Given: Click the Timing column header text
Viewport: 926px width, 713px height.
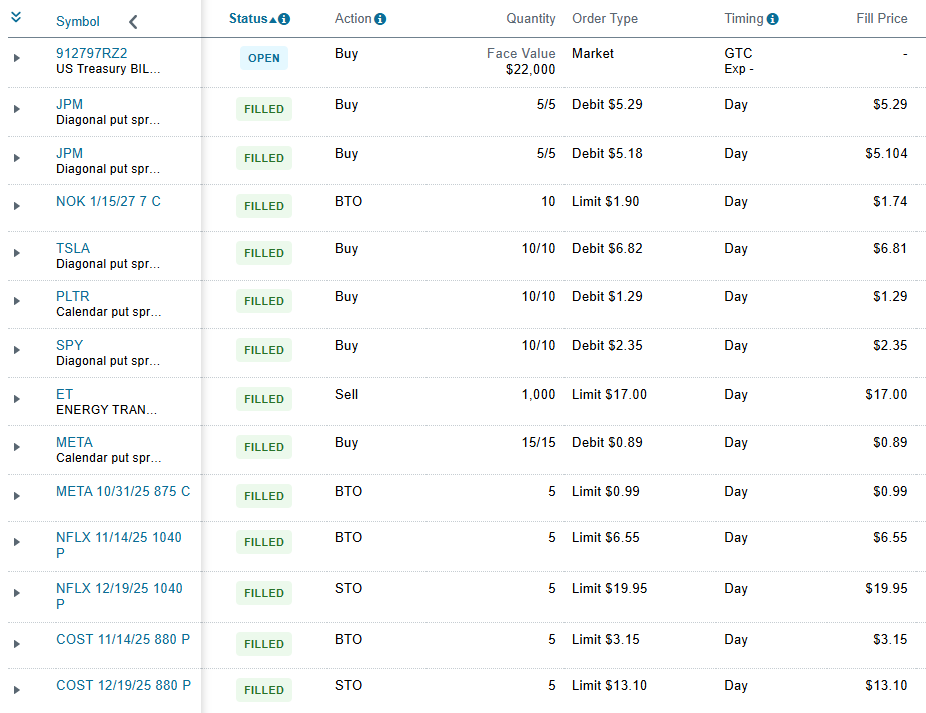Looking at the screenshot, I should click(744, 19).
